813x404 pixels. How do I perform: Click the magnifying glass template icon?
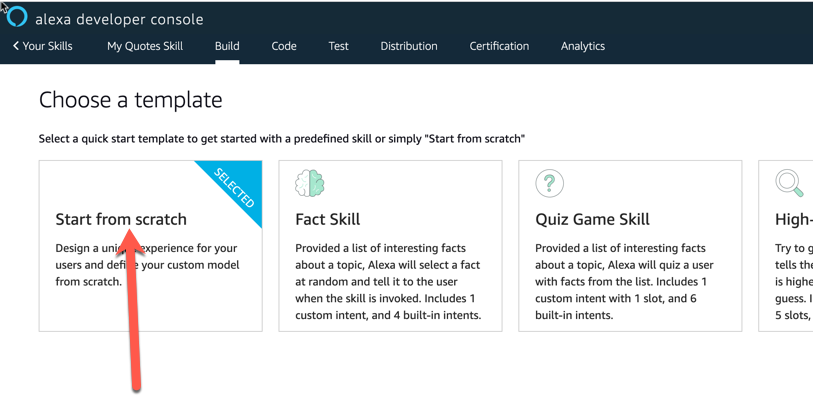coord(789,184)
